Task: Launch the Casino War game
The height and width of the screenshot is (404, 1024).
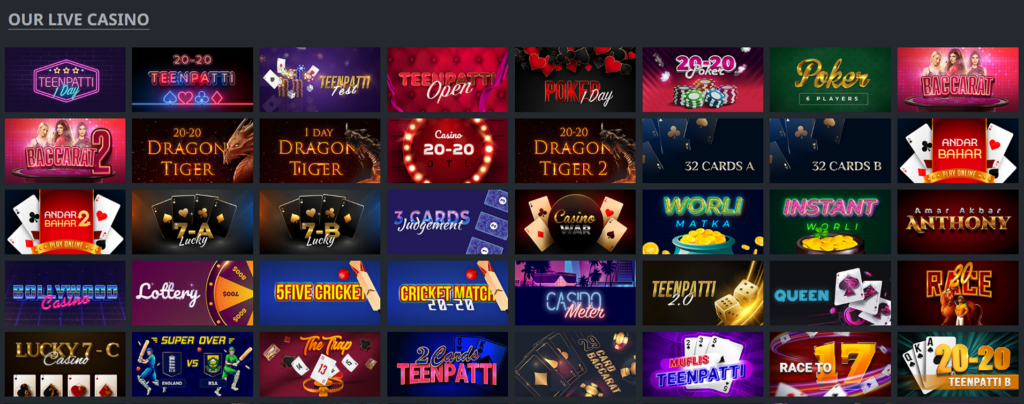Action: [x=575, y=222]
